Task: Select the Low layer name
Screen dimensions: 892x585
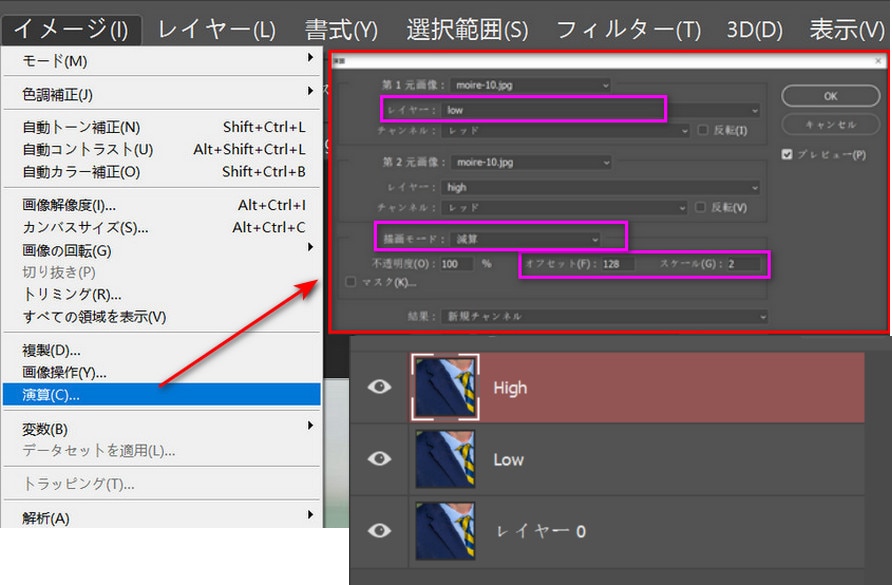Action: point(508,459)
